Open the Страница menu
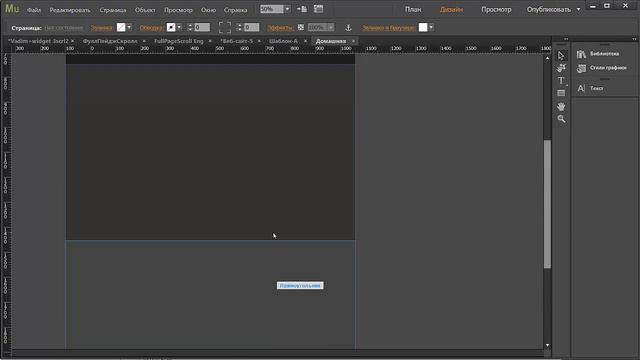 [x=113, y=10]
